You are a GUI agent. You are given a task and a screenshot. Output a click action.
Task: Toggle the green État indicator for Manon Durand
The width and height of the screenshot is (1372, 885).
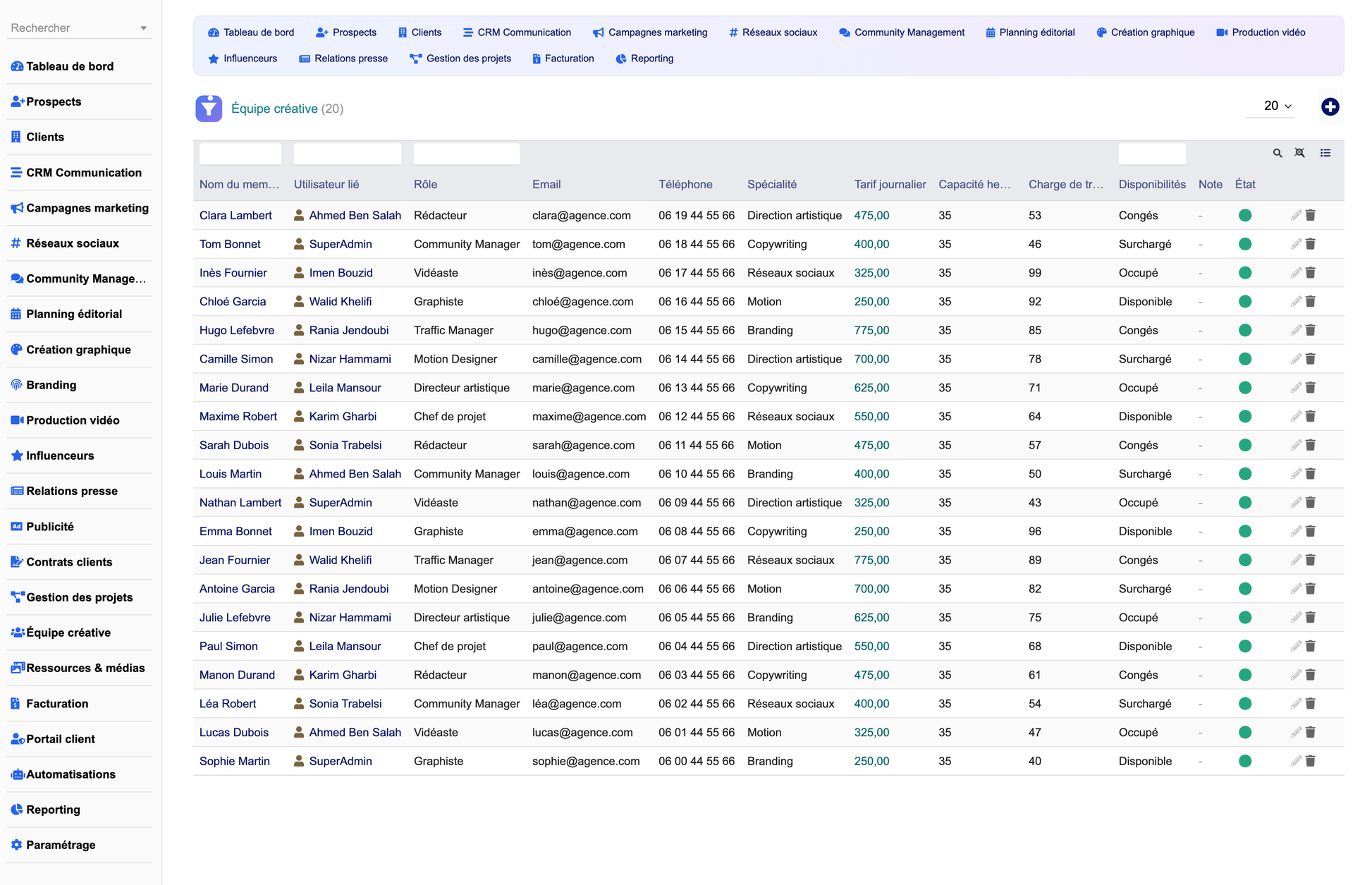click(x=1245, y=675)
